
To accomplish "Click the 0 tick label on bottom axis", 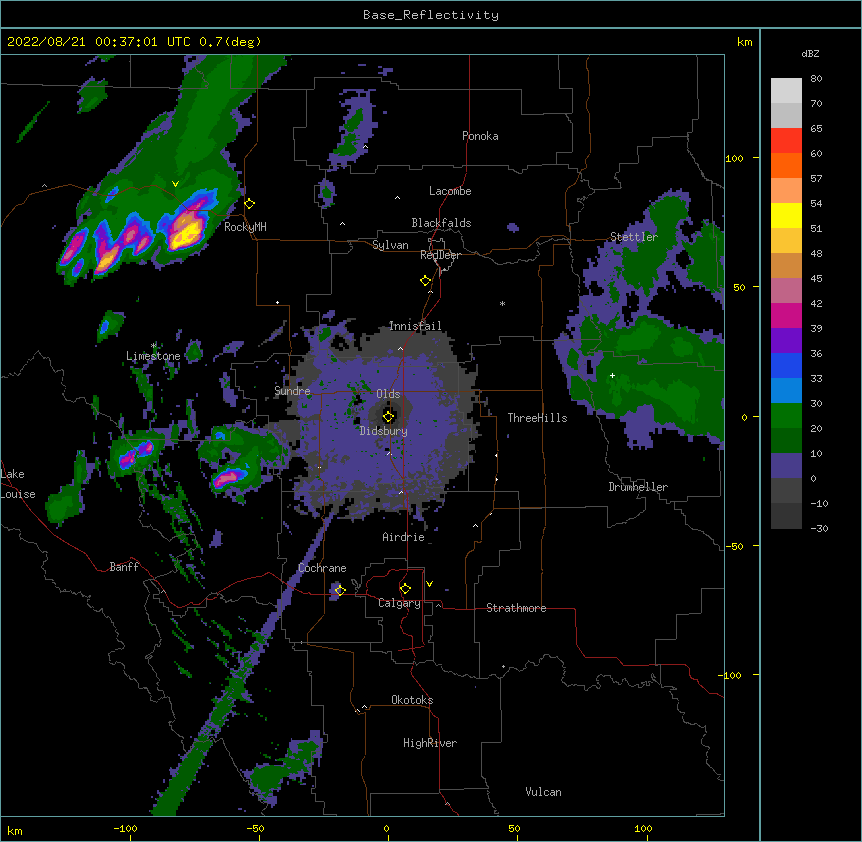I will click(x=386, y=828).
